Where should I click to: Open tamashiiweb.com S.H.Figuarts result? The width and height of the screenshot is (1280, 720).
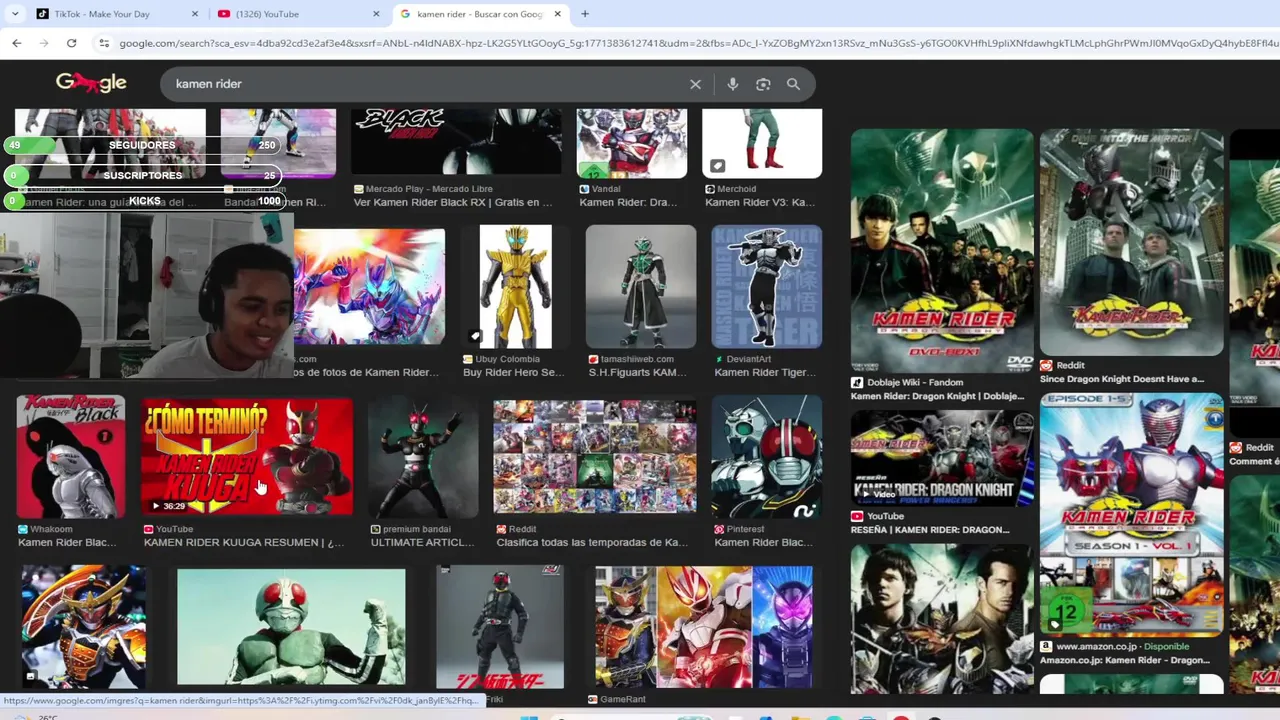pos(637,366)
